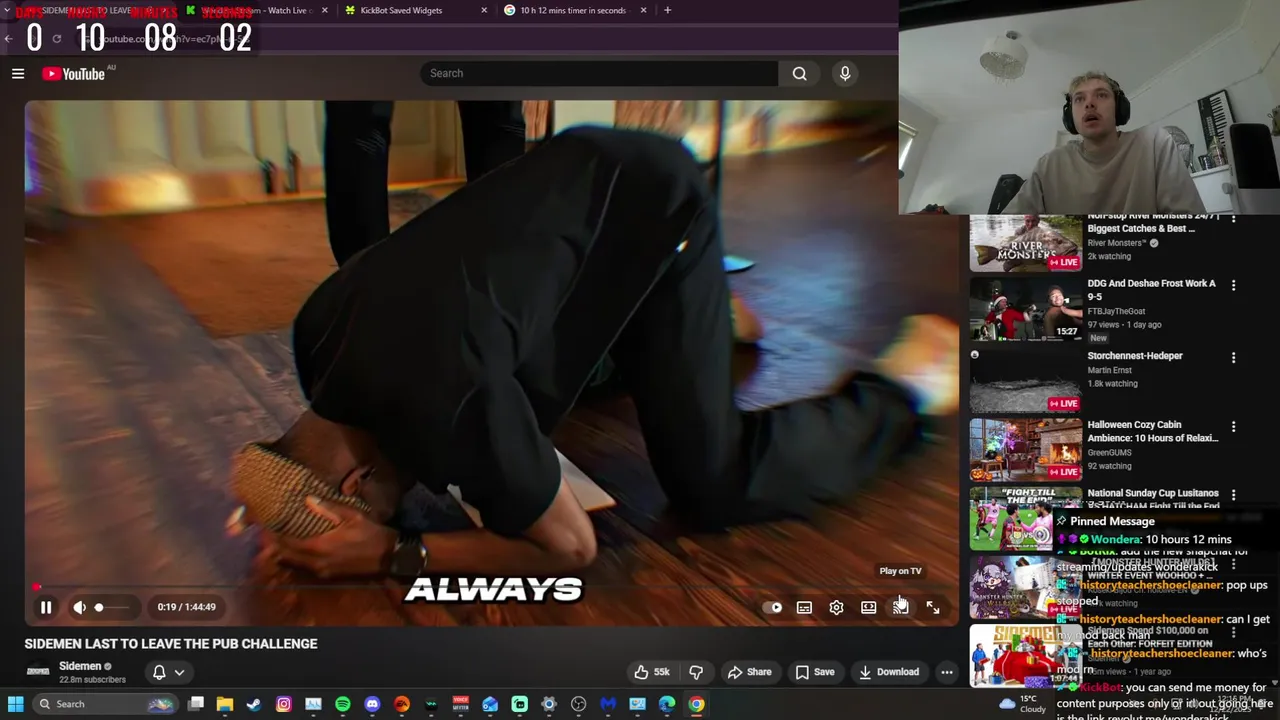Mute the video using the speaker icon
Viewport: 1280px width, 720px height.
(79, 607)
